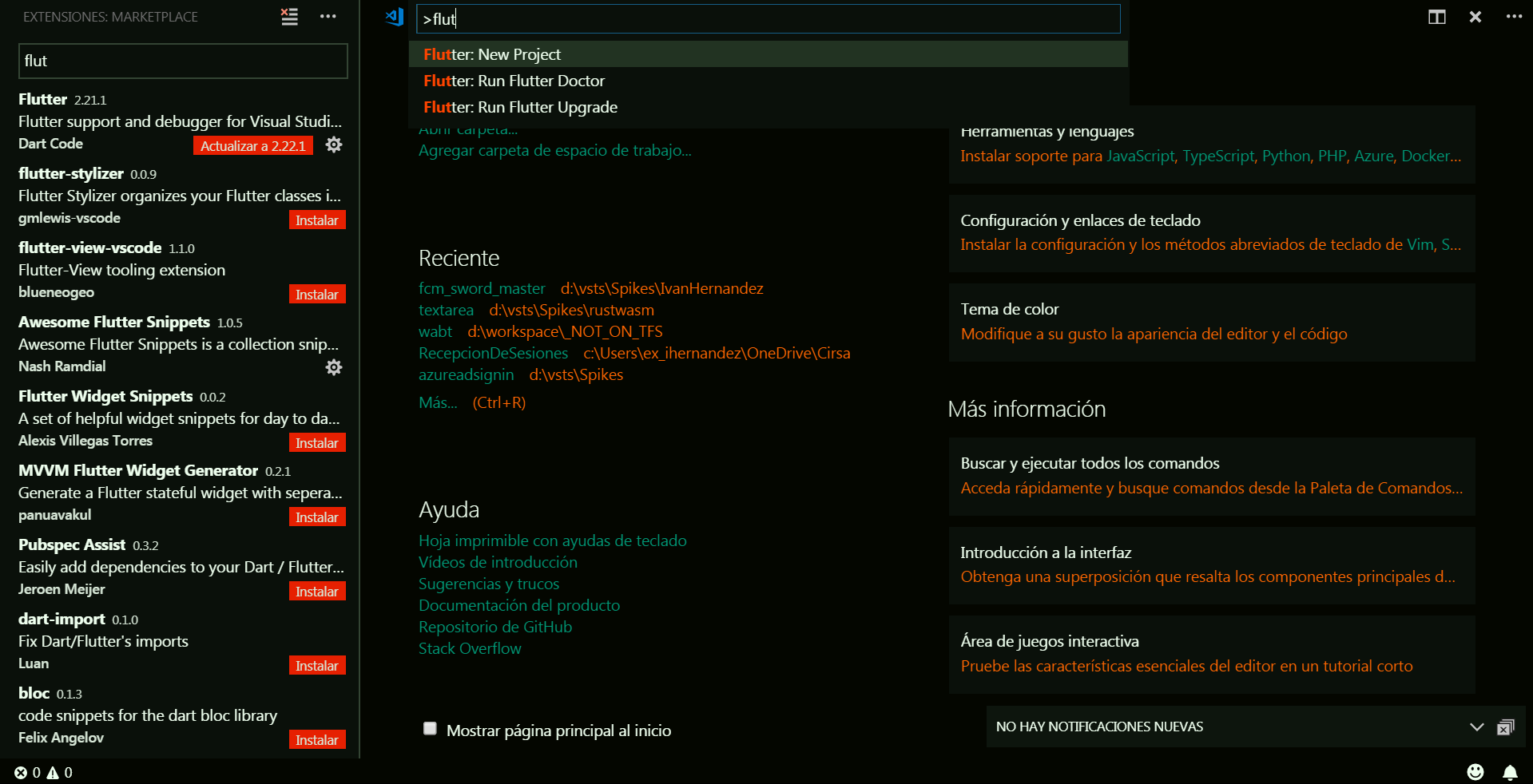The image size is (1533, 784).
Task: Open Tema de color card
Action: tap(1211, 322)
